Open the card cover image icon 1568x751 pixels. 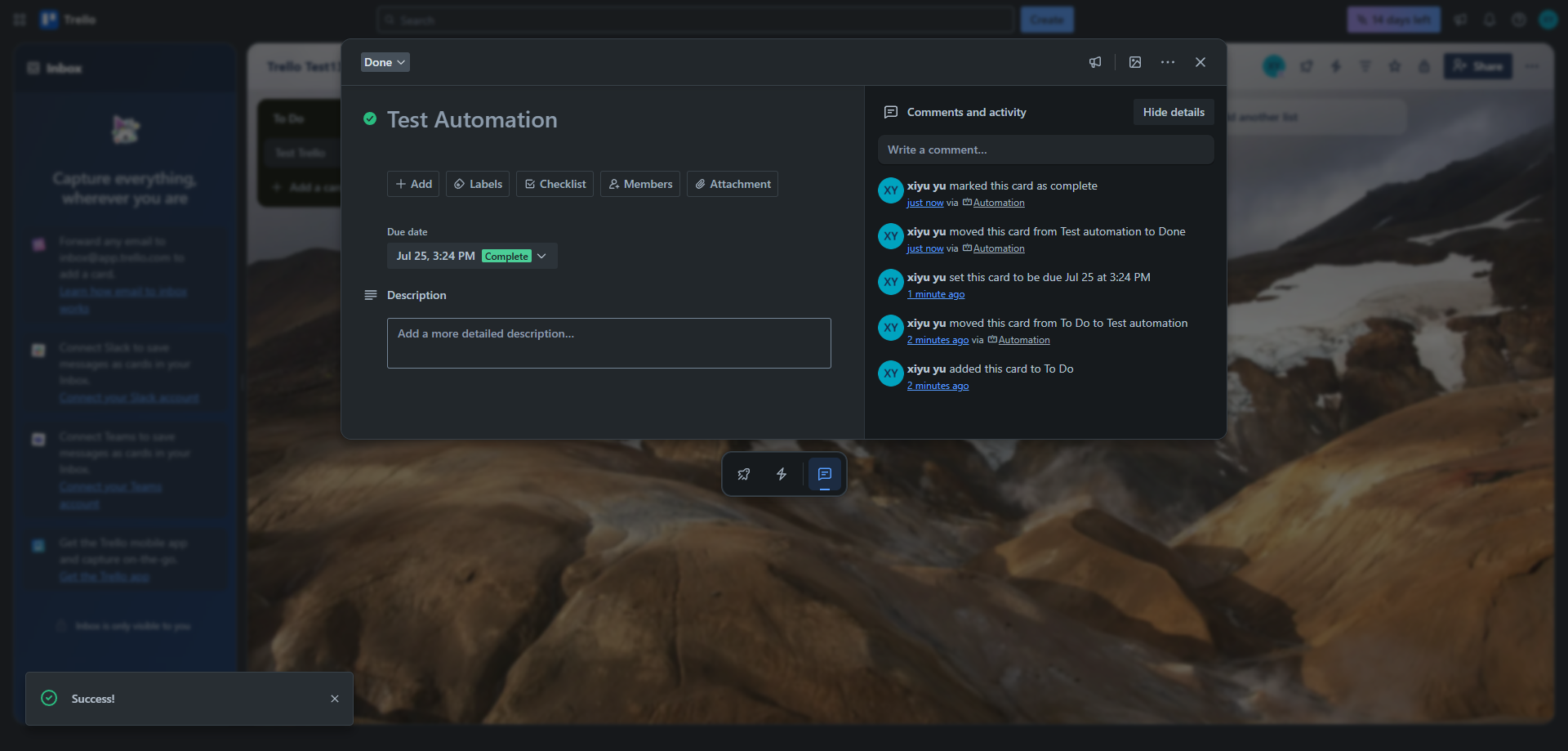pyautogui.click(x=1135, y=62)
